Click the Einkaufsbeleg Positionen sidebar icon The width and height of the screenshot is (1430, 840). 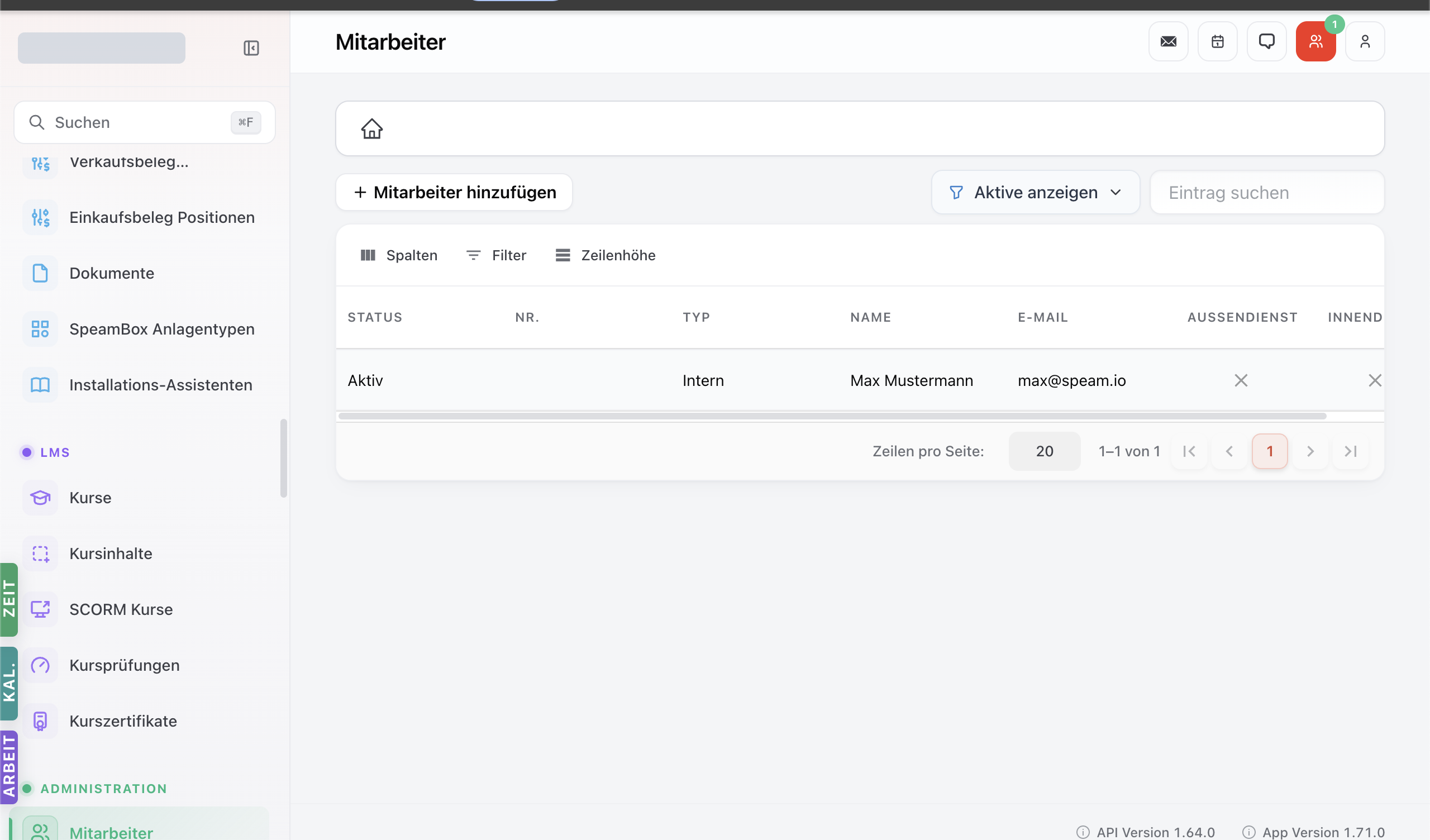40,217
